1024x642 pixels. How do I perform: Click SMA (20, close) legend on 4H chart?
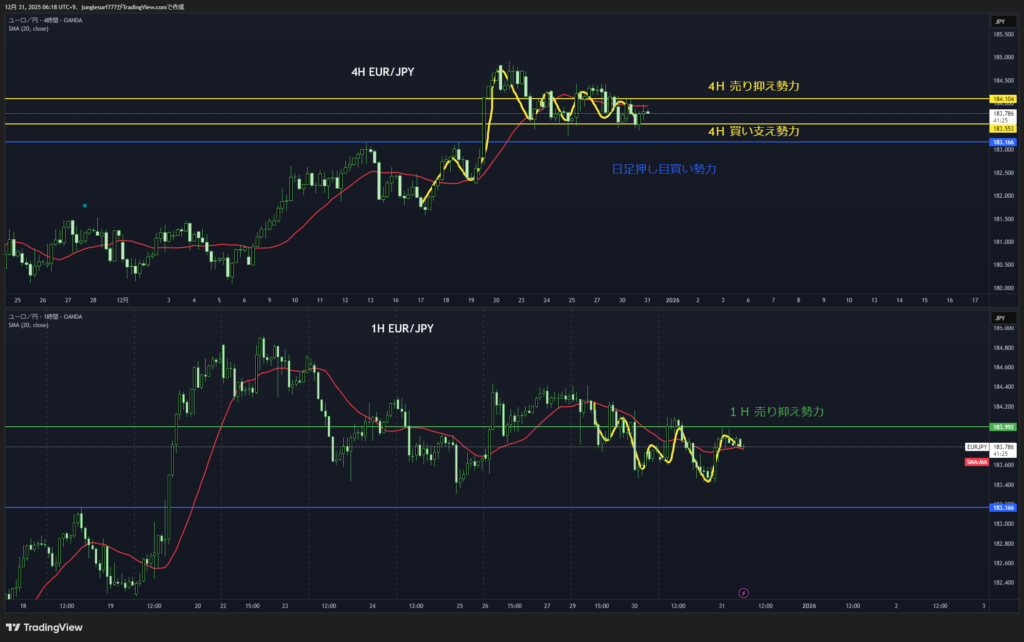[x=28, y=28]
